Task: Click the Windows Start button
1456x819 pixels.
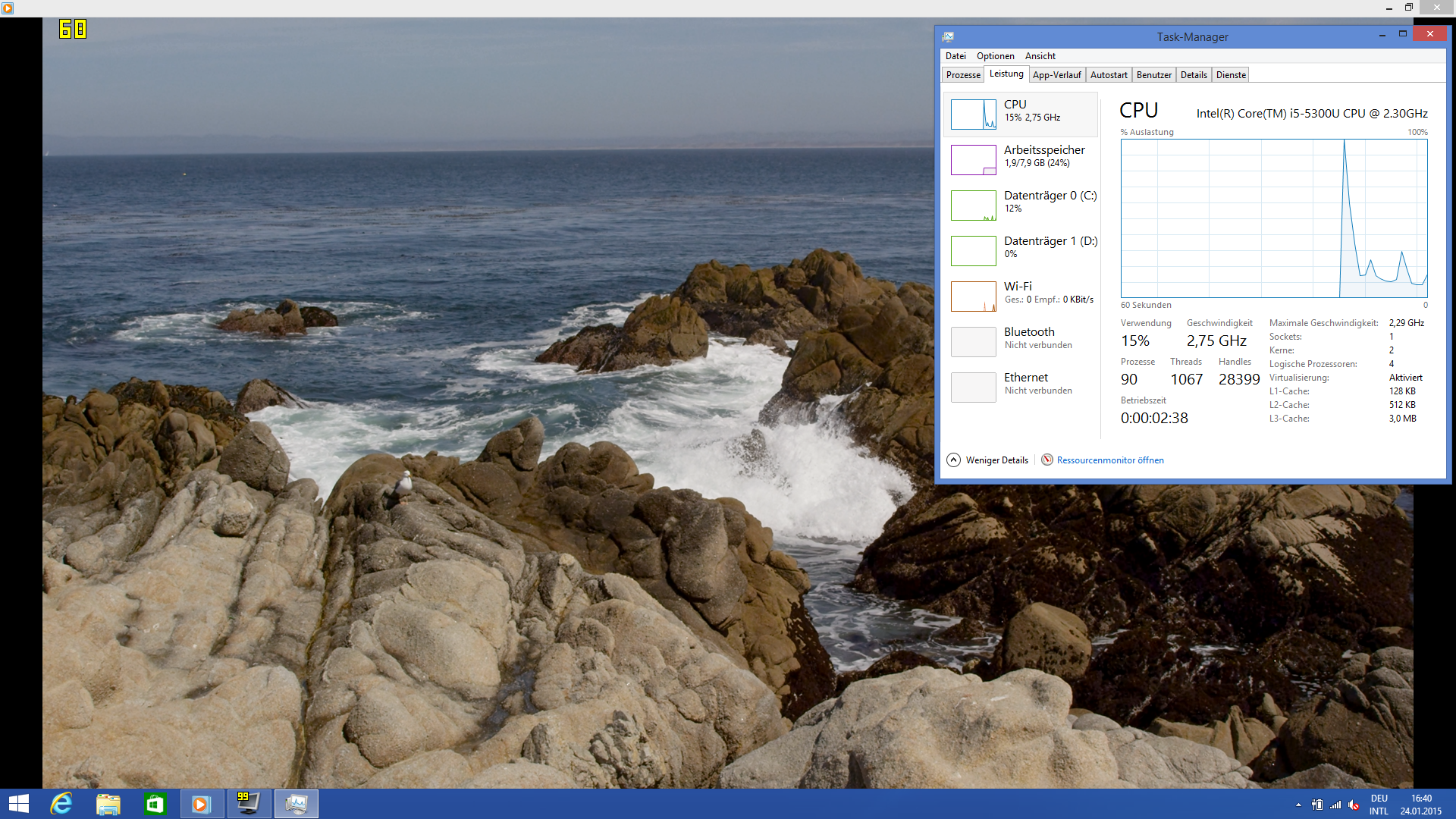Action: [x=19, y=804]
